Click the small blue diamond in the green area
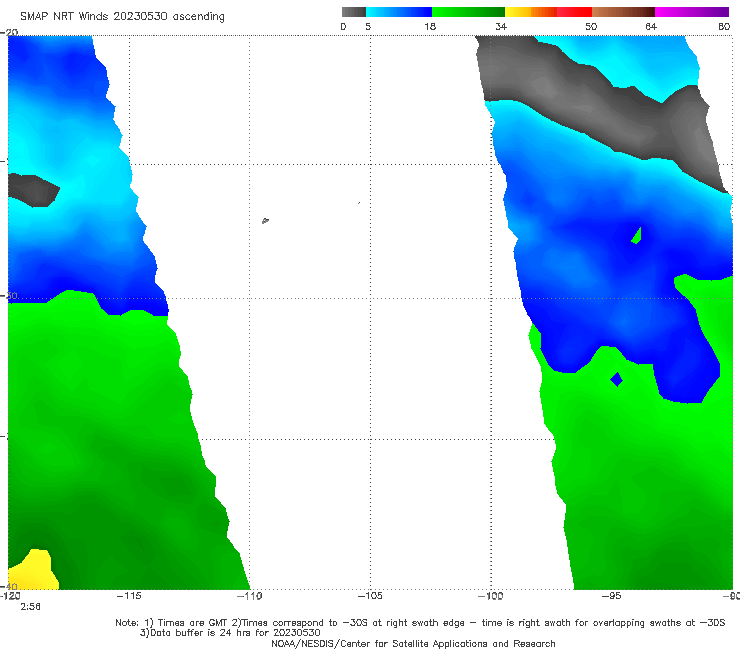The height and width of the screenshot is (650, 740). 616,380
